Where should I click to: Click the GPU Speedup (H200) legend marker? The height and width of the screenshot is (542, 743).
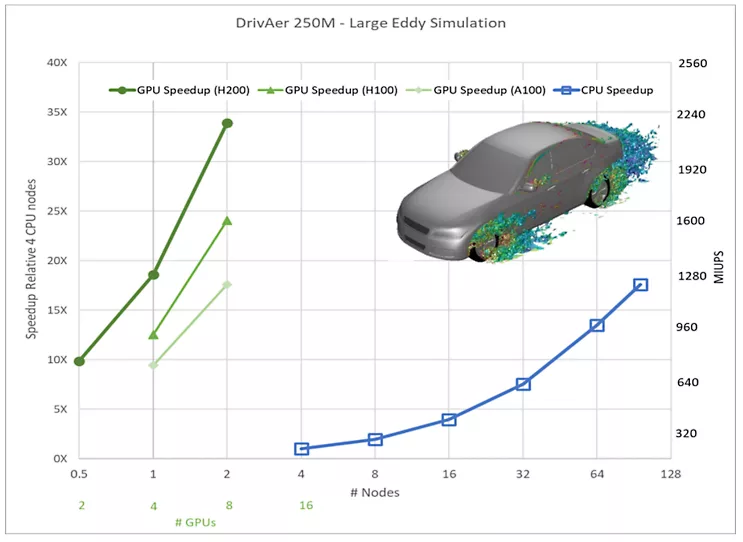click(x=122, y=90)
